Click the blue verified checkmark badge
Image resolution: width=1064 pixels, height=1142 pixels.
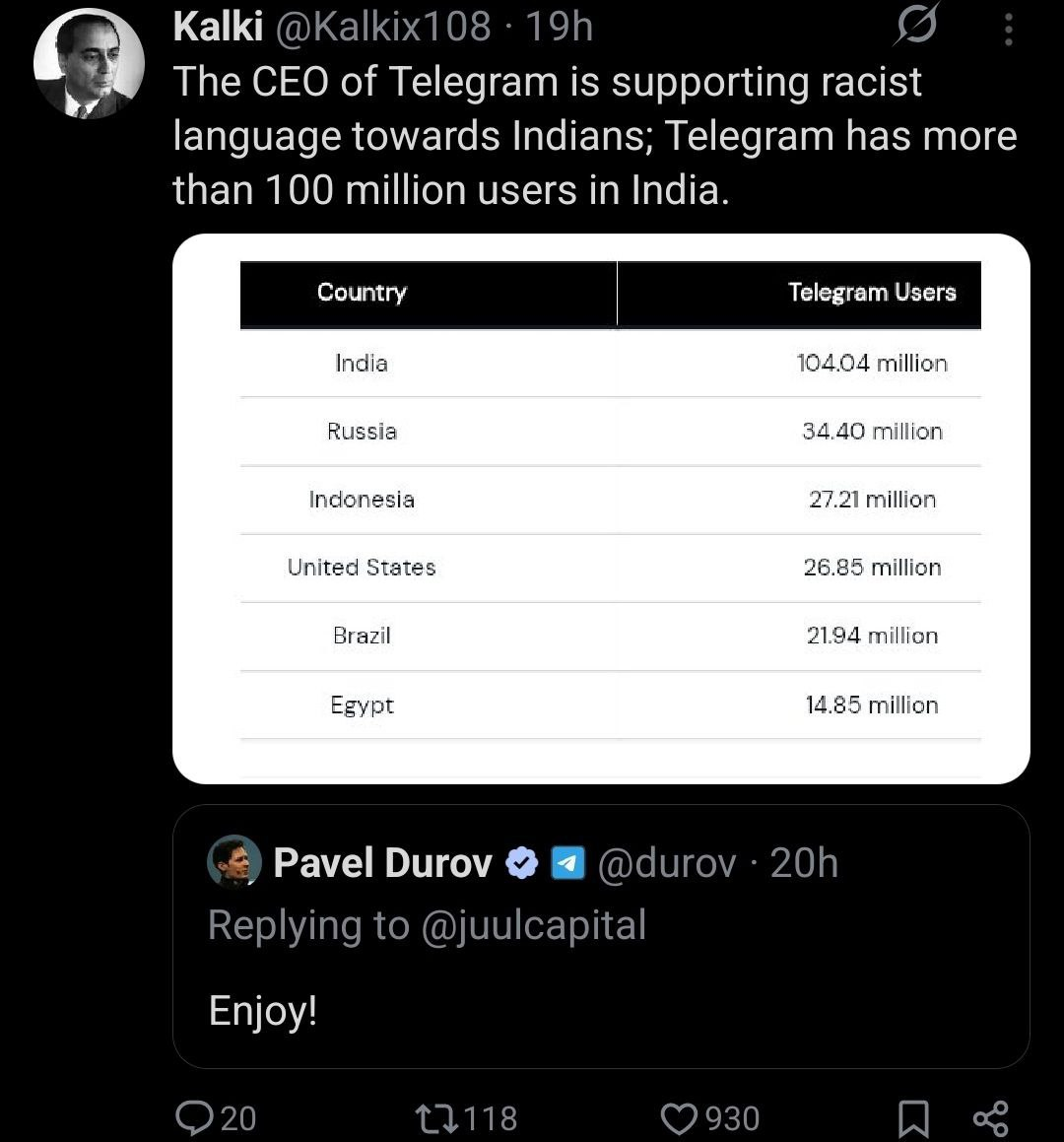pos(521,863)
